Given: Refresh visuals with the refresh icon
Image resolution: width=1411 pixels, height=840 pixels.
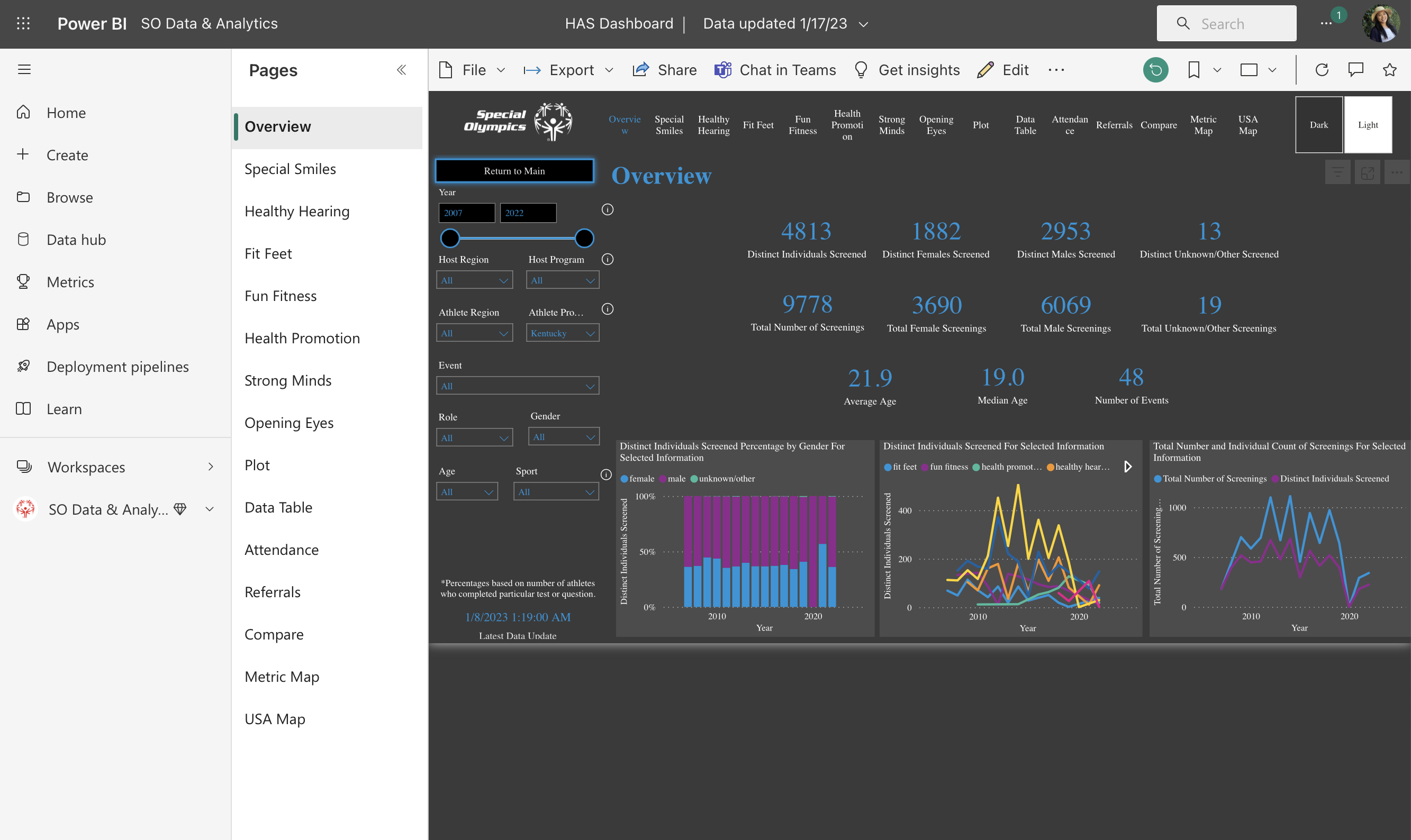Looking at the screenshot, I should 1322,70.
